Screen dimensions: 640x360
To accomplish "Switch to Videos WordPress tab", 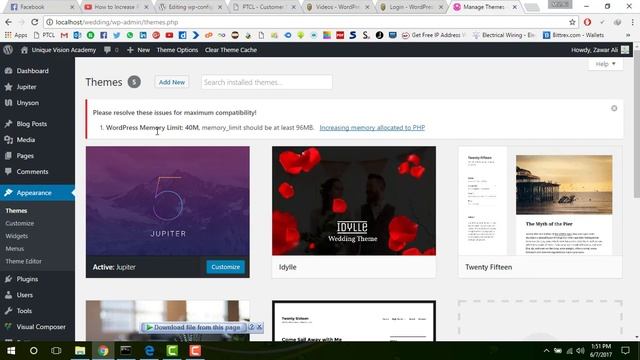I will (338, 7).
